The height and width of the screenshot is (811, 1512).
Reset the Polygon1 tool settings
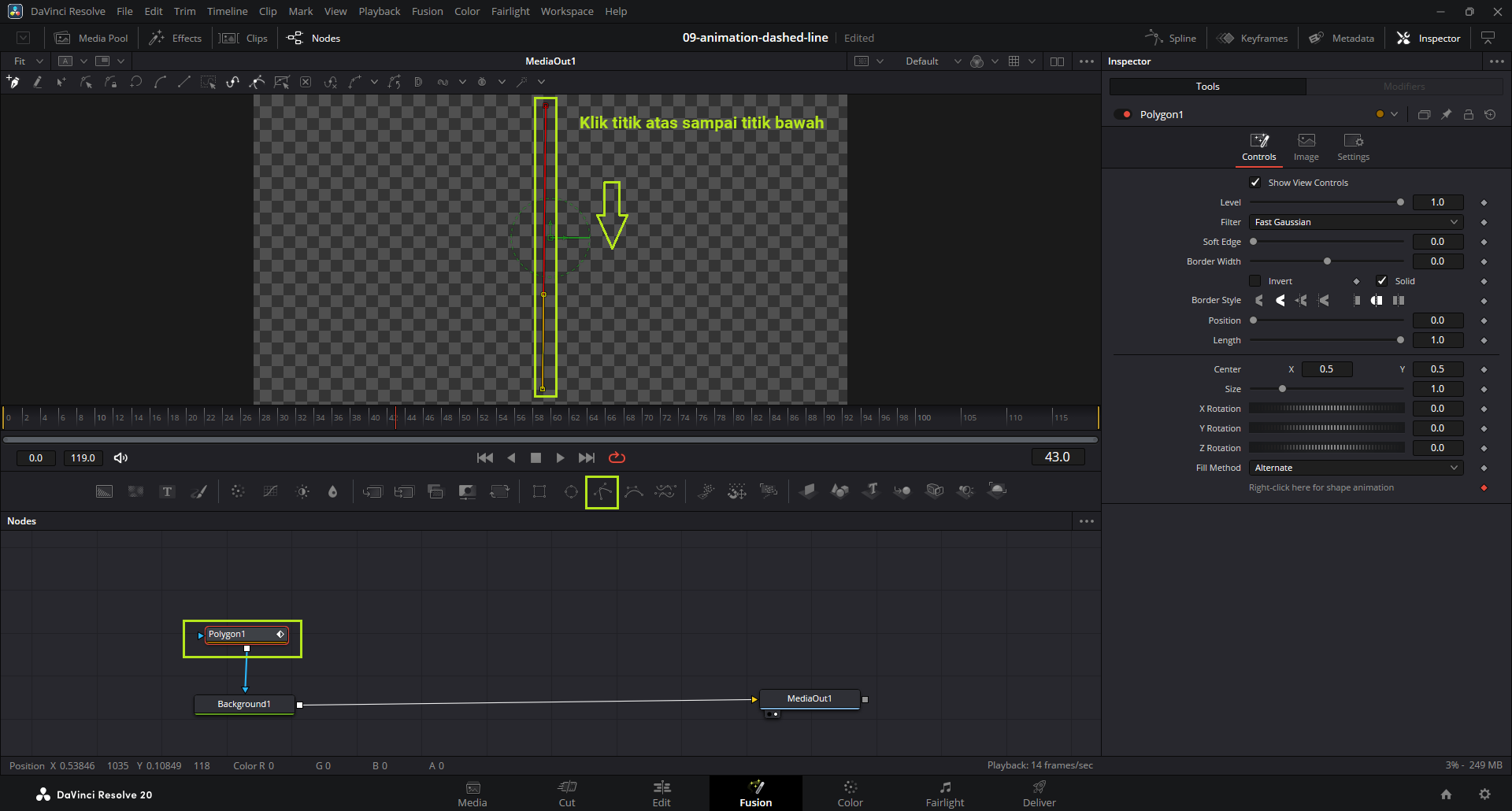pyautogui.click(x=1490, y=115)
